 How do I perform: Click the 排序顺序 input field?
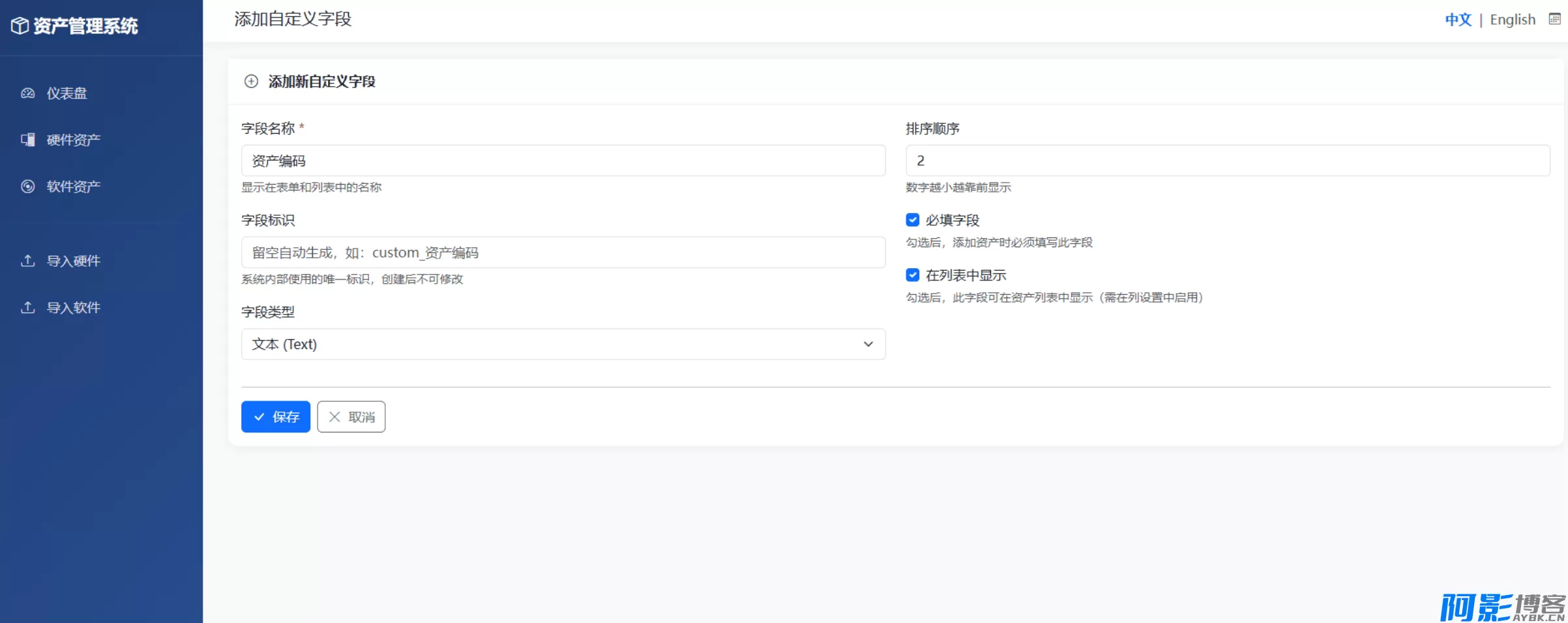click(1227, 160)
